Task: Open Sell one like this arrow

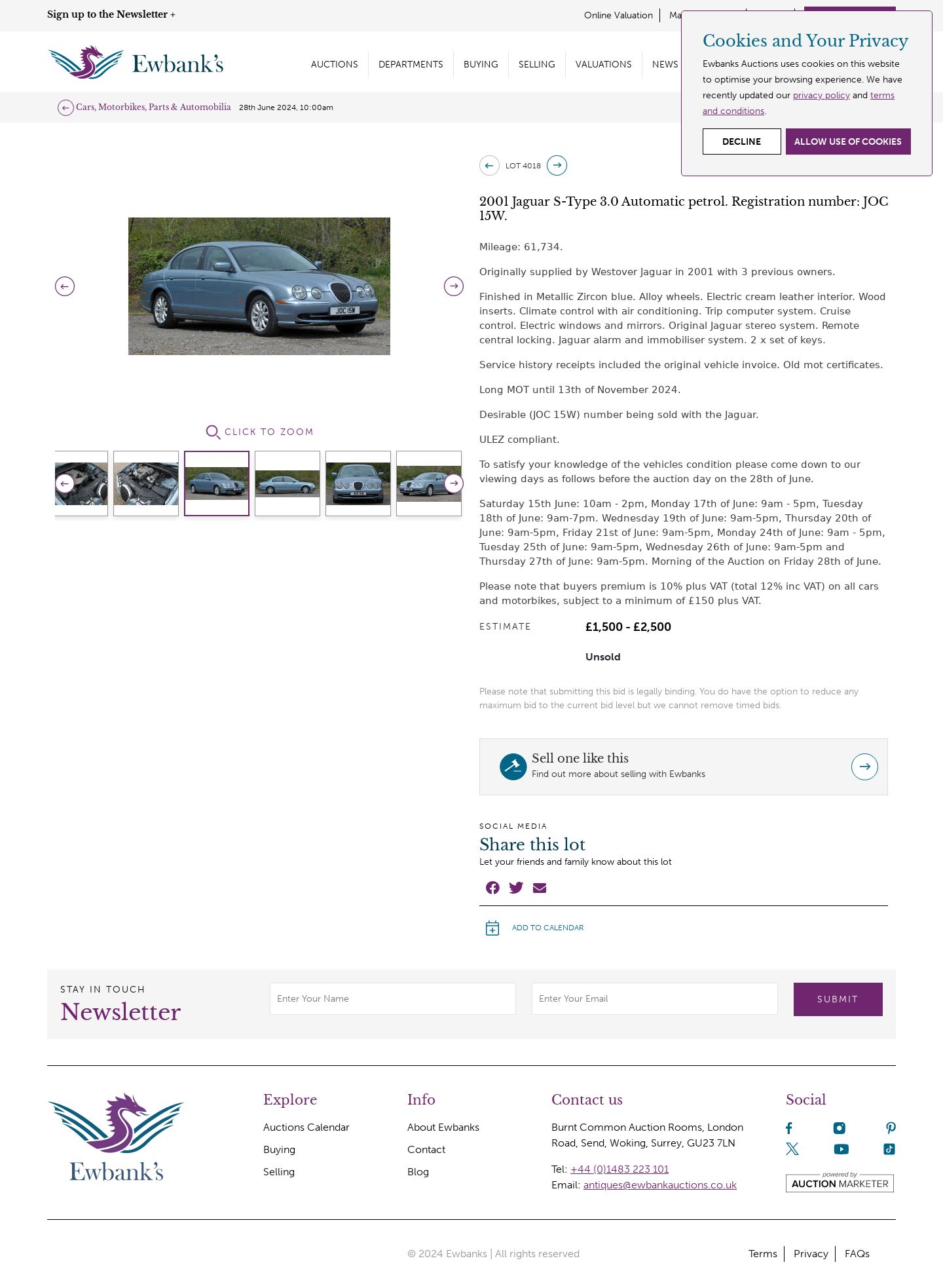Action: coord(864,767)
